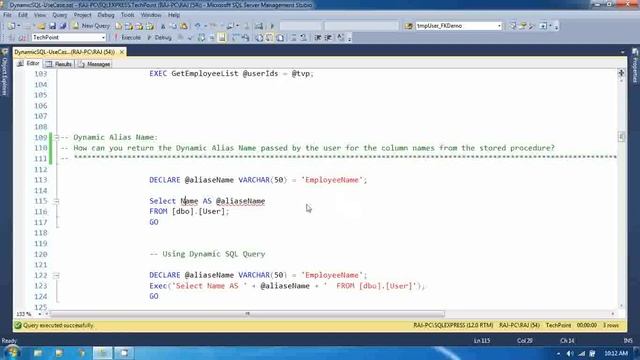Click the New Query toolbar button
This screenshot has height=360, width=640.
91,26
